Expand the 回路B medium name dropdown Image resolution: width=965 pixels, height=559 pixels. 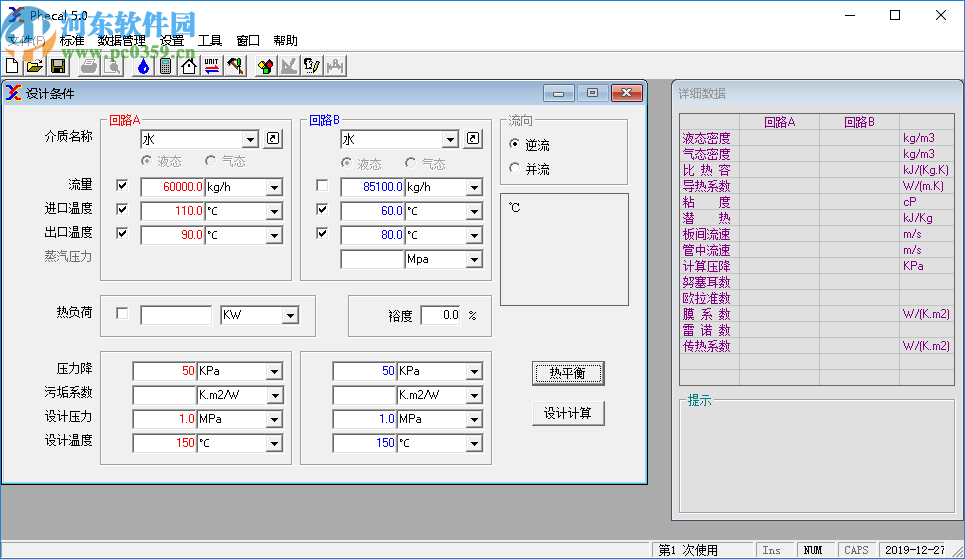450,140
